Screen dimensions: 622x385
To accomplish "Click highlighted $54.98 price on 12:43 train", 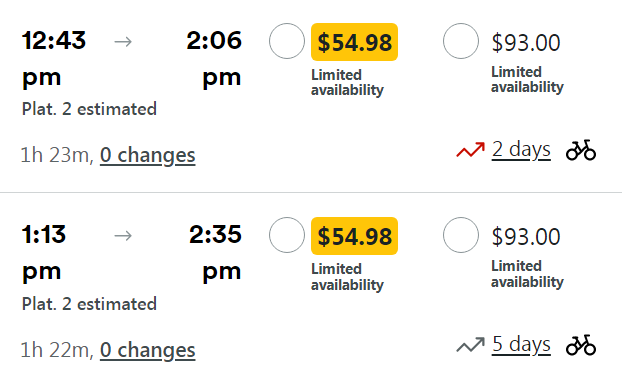I will pos(354,42).
